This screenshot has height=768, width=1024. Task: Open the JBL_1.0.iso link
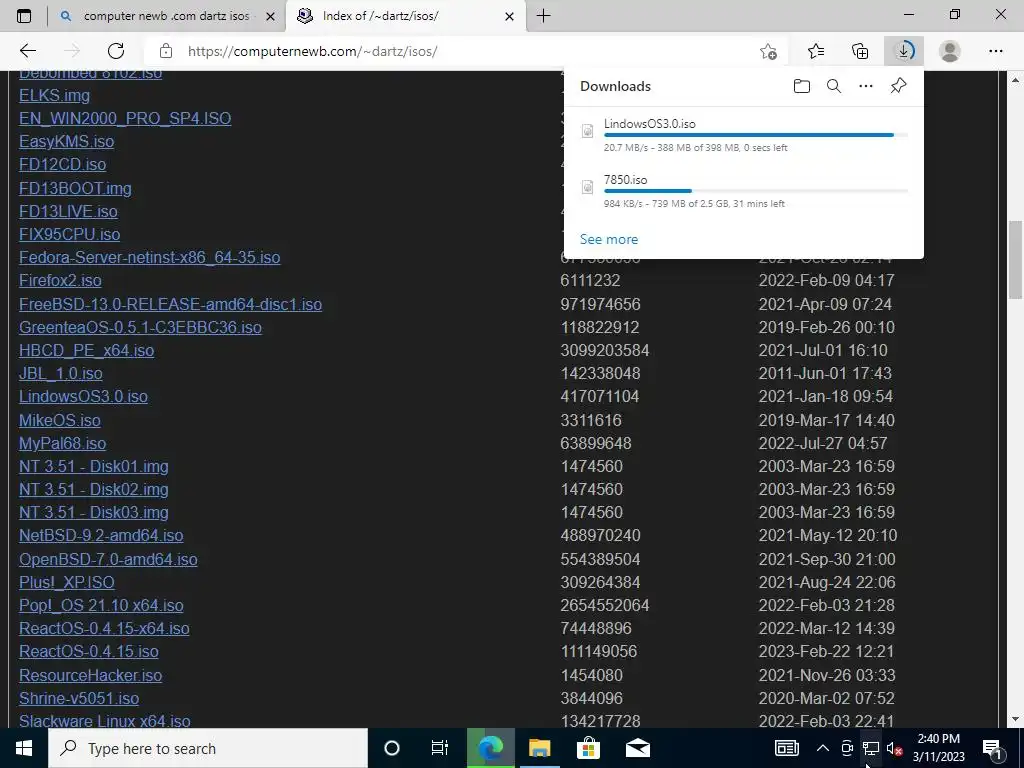[61, 374]
